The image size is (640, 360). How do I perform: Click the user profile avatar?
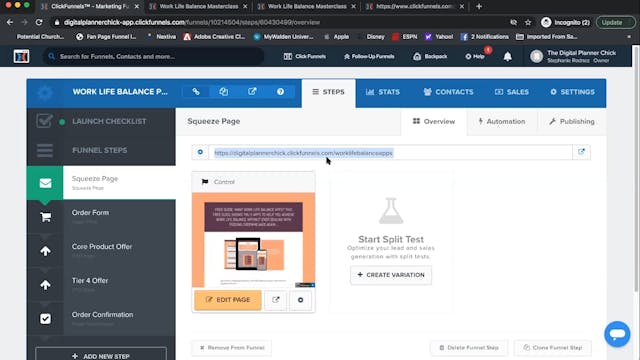click(536, 56)
